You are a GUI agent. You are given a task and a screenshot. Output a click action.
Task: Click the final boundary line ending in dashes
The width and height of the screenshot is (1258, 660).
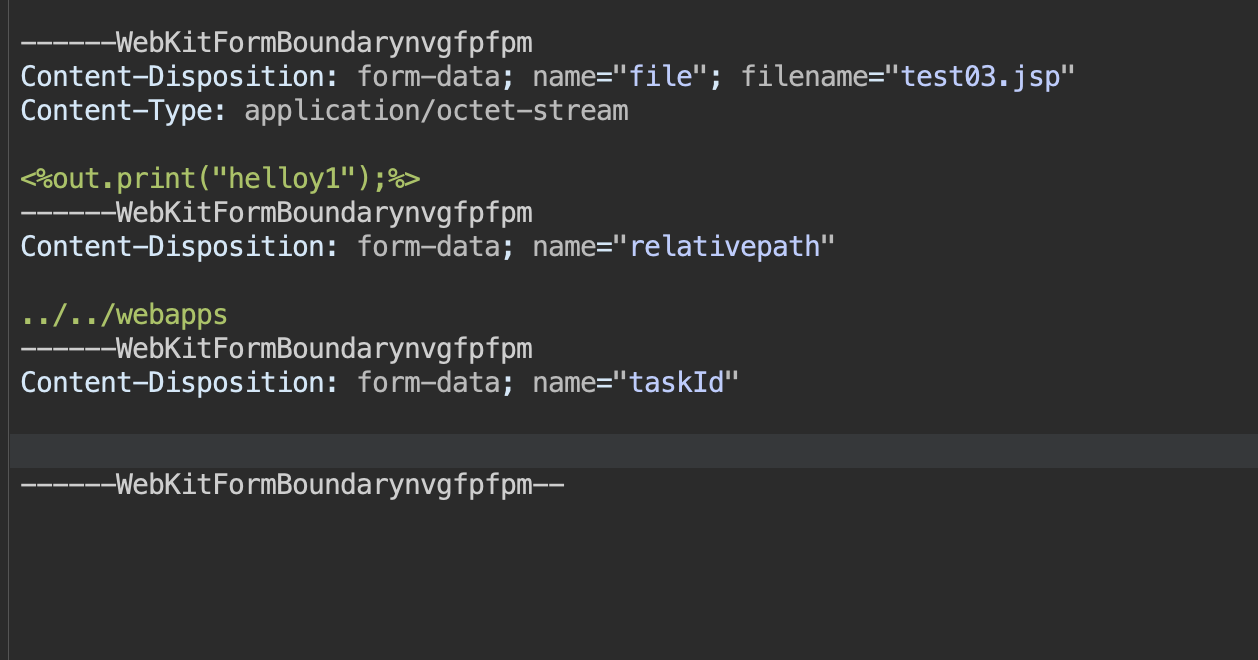tap(292, 485)
